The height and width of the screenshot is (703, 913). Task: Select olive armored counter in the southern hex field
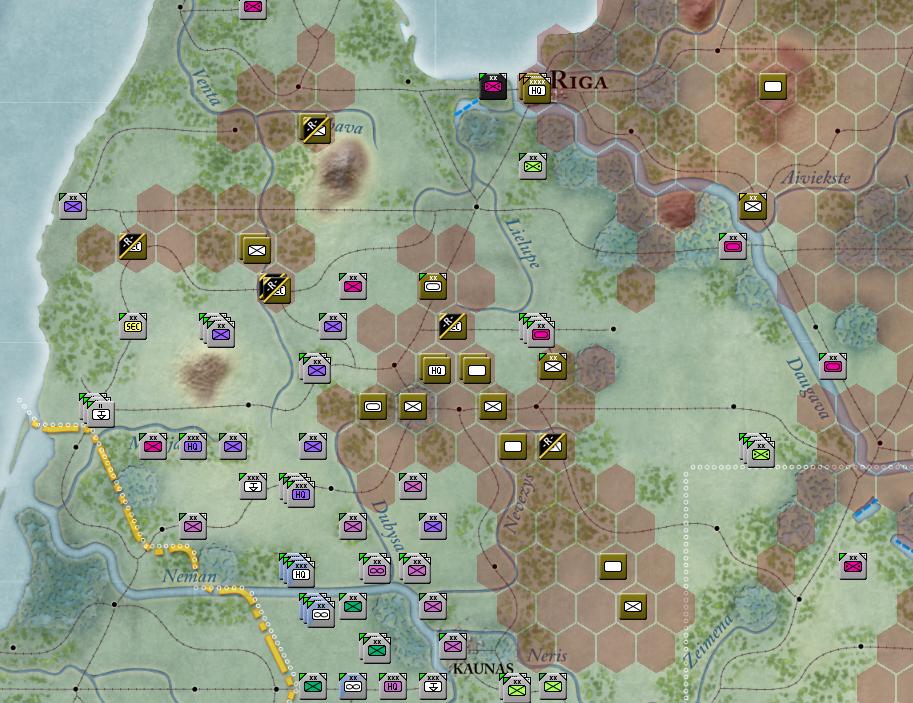(x=613, y=566)
